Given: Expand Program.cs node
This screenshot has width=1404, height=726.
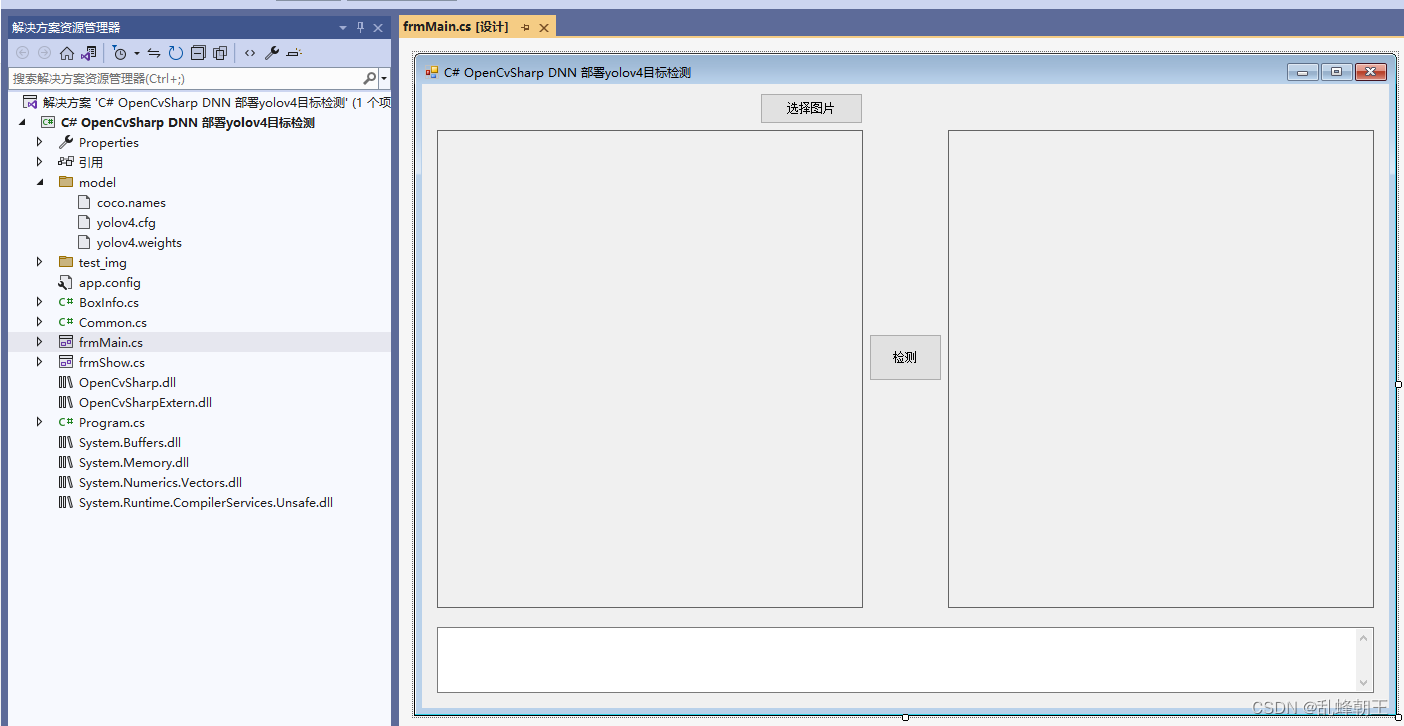Looking at the screenshot, I should [40, 422].
